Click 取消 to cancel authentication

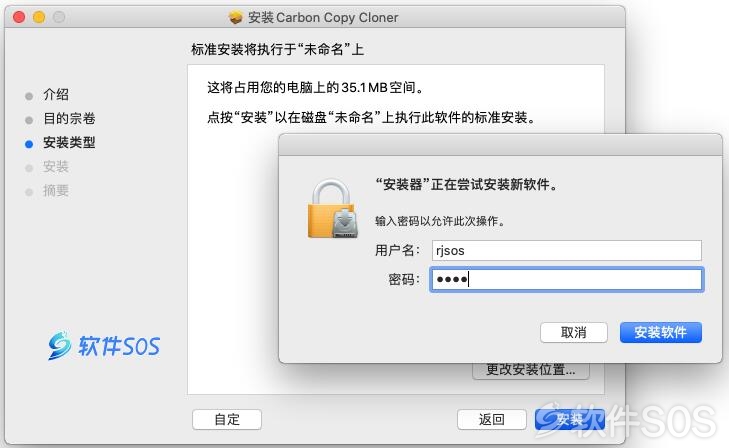pyautogui.click(x=574, y=332)
